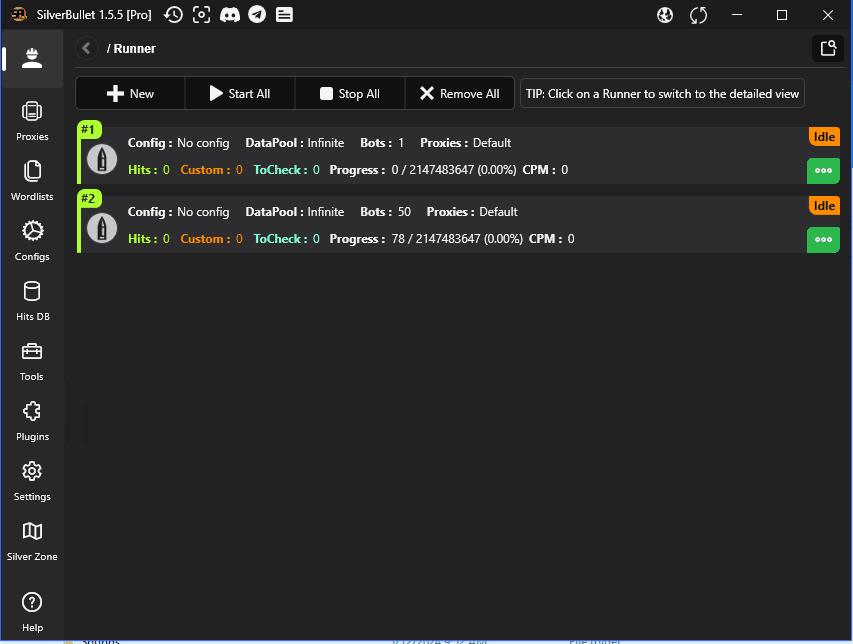Open options menu for runner #2
This screenshot has width=853, height=644.
(823, 239)
